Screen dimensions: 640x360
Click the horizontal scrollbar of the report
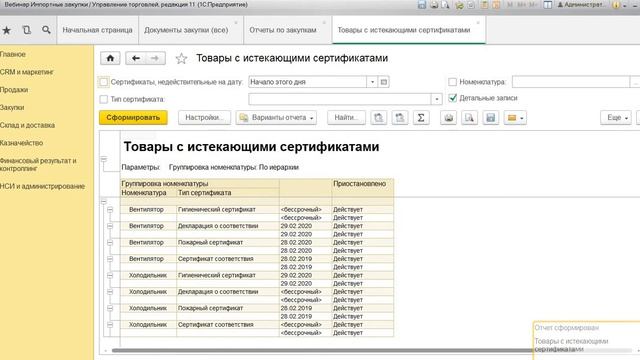322,350
